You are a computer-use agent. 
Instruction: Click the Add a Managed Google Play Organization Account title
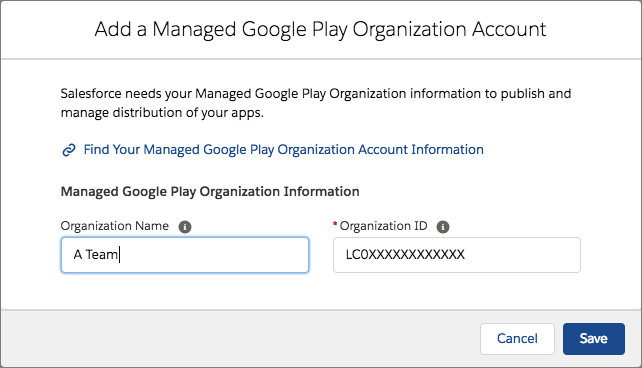[x=320, y=29]
